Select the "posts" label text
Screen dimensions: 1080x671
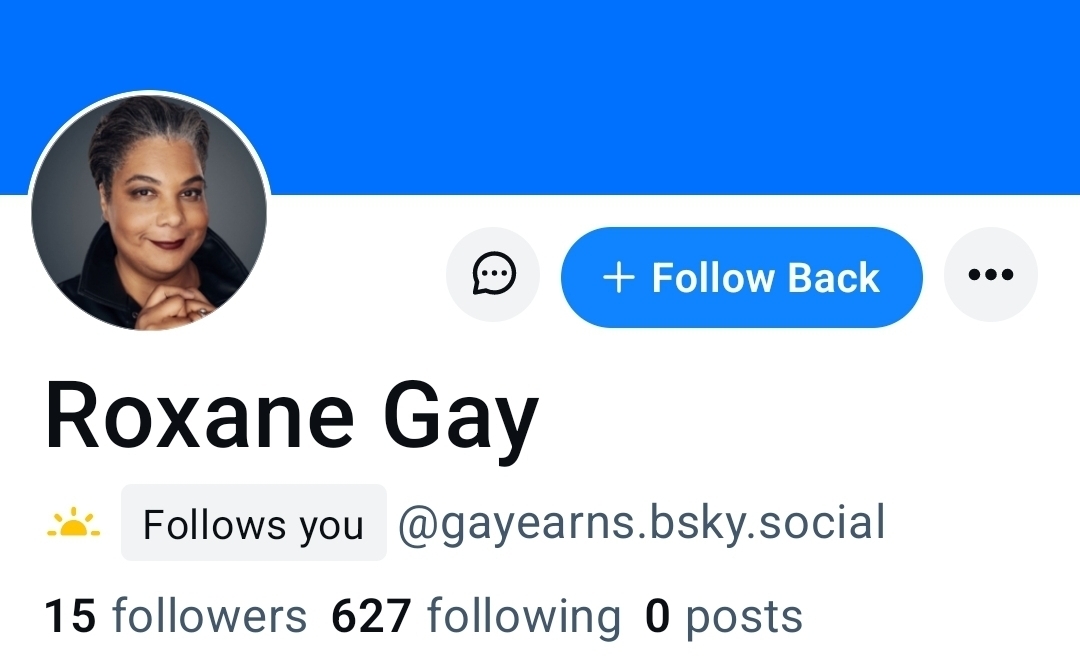tap(744, 618)
